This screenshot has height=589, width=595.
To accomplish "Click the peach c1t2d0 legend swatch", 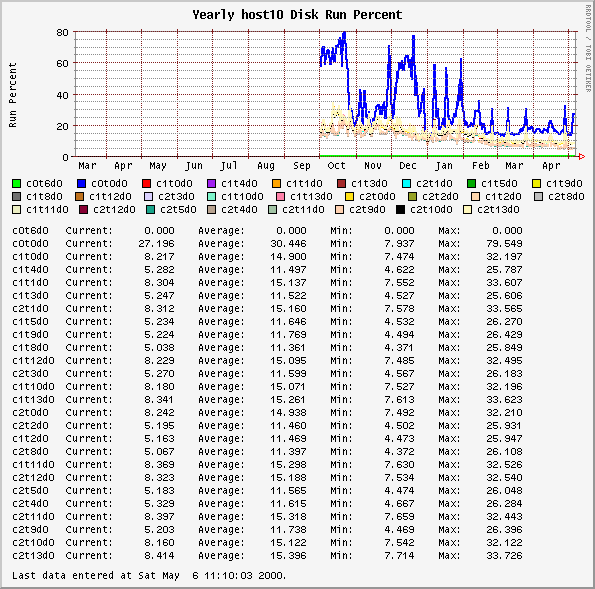I will point(475,197).
